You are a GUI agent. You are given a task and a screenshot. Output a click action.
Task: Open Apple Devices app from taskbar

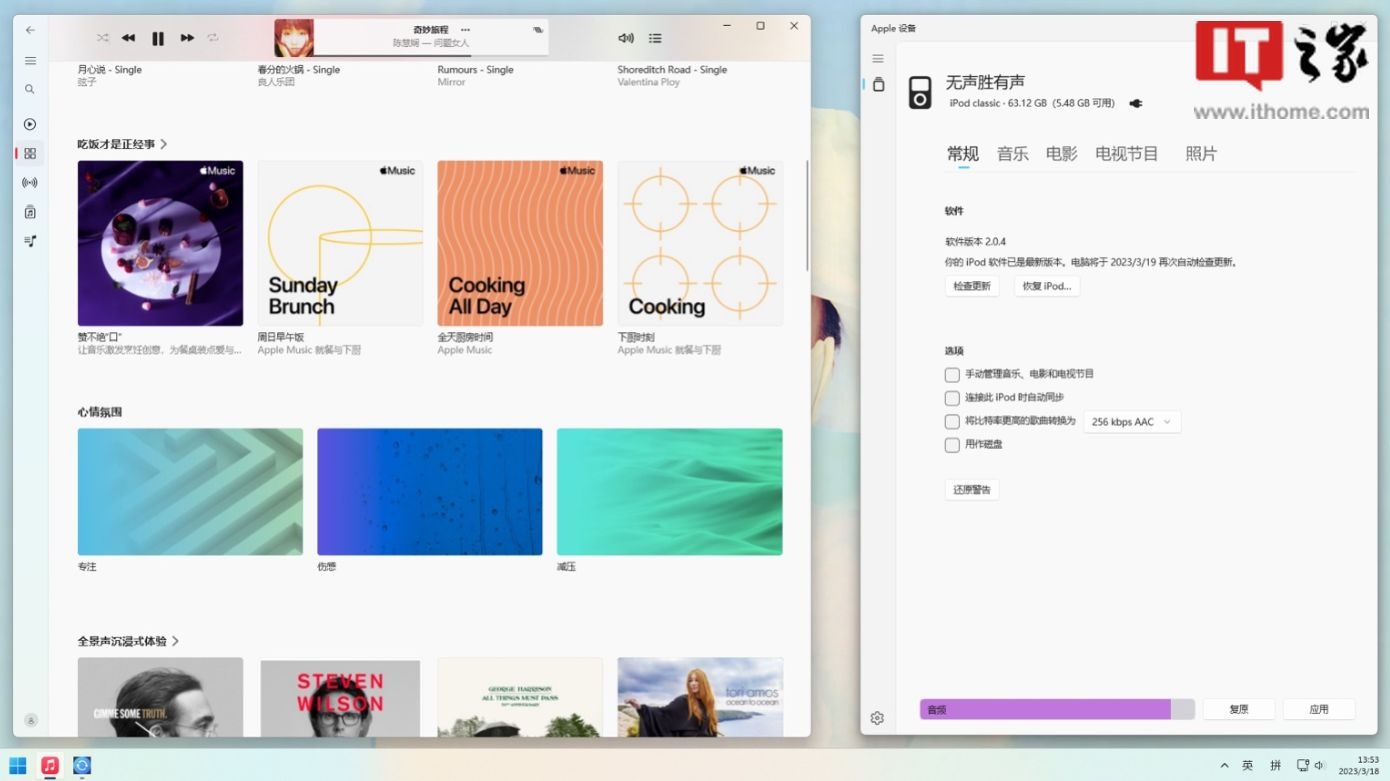point(82,765)
